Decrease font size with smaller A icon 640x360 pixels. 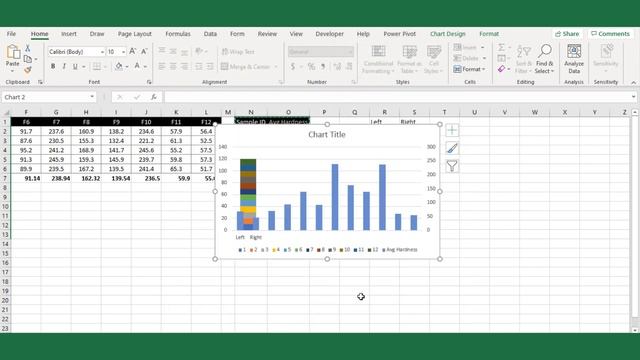pyautogui.click(x=144, y=51)
